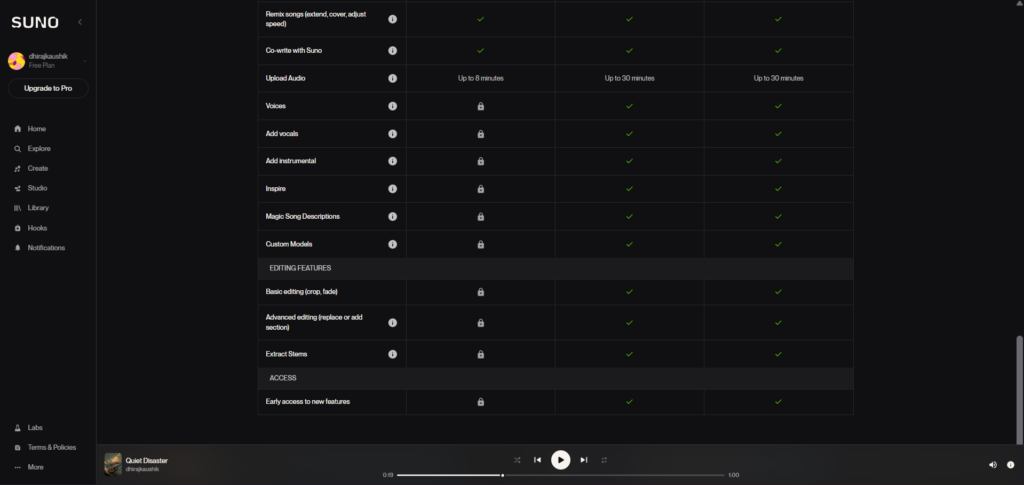Skip to previous track
Viewport: 1024px width, 485px height.
click(x=537, y=460)
